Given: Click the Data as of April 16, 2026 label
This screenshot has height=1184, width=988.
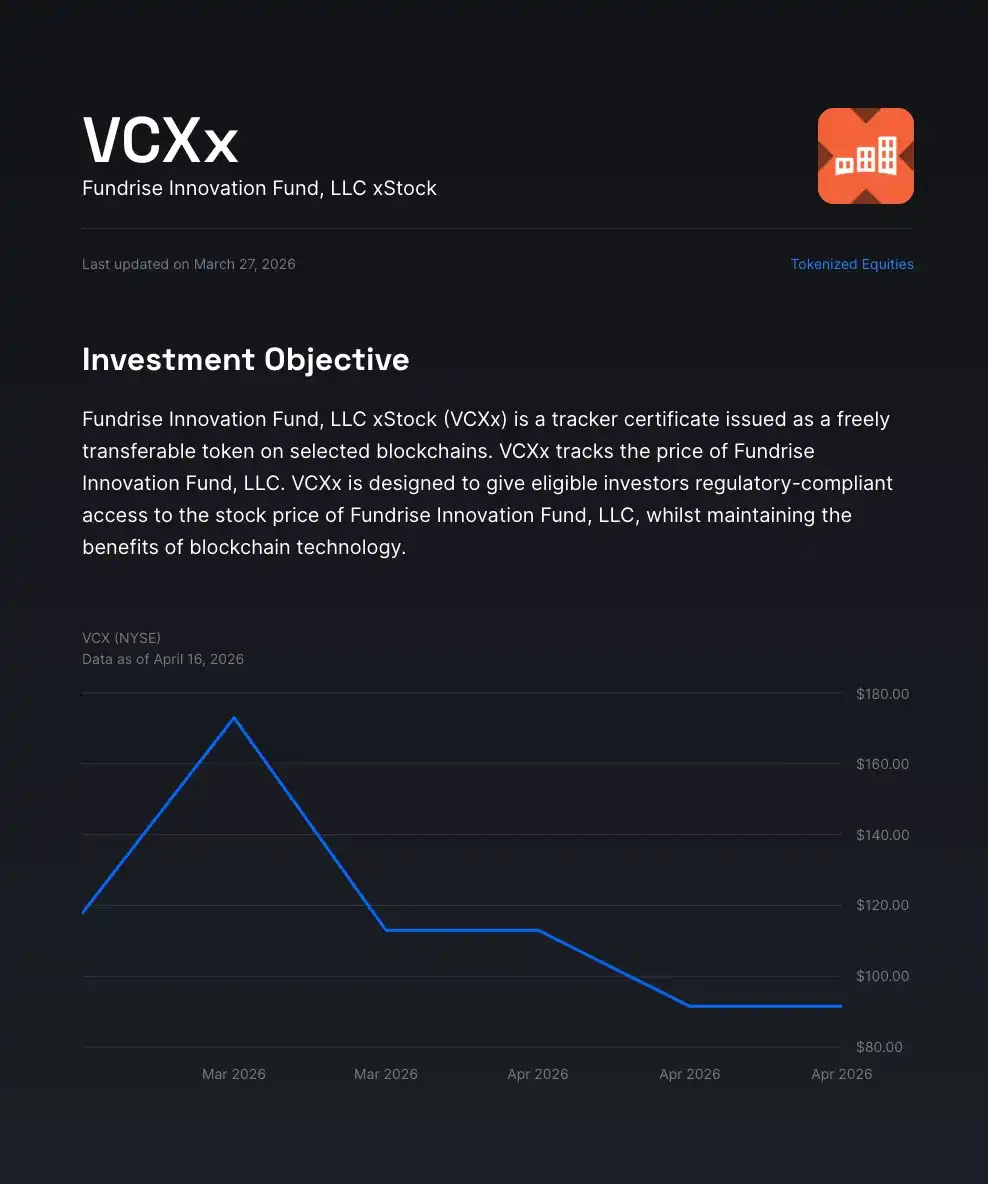Looking at the screenshot, I should click(x=163, y=659).
